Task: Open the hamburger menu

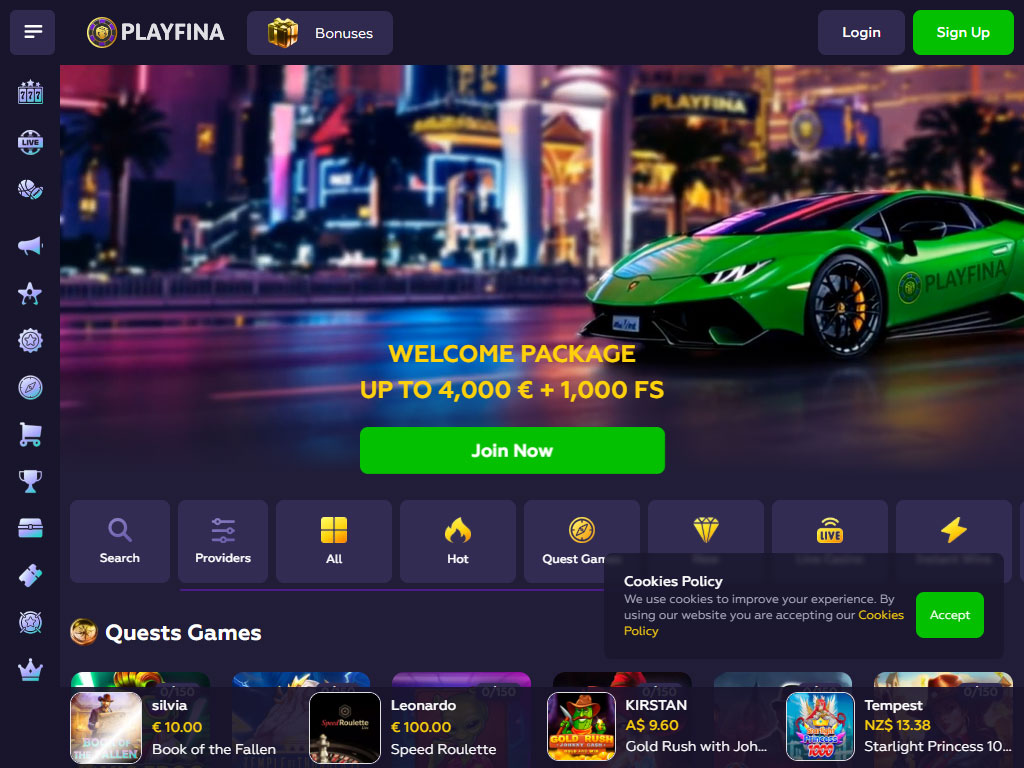Action: point(32,32)
